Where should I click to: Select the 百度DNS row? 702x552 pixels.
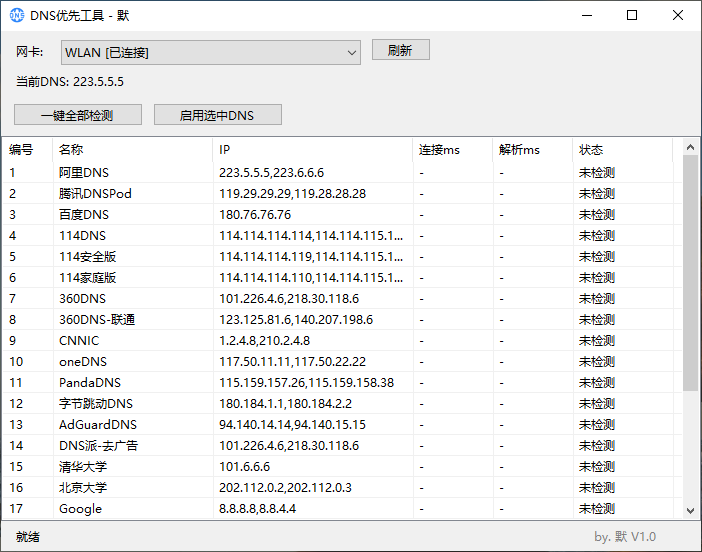click(x=342, y=214)
